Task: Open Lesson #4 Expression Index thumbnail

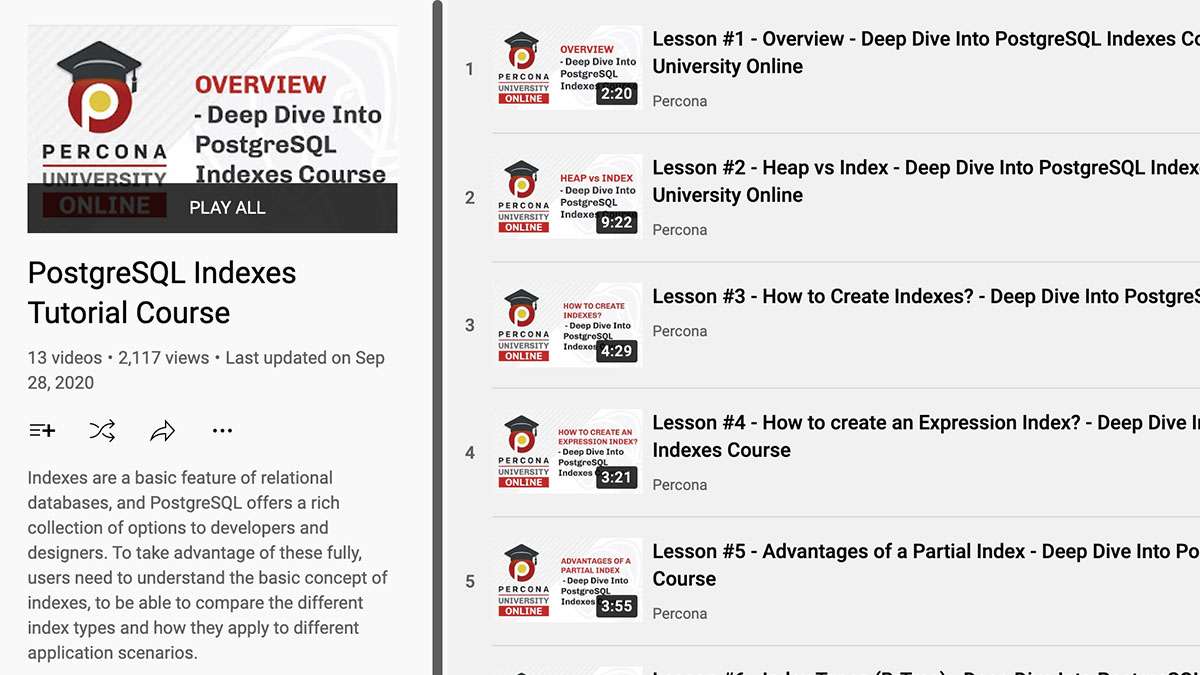Action: (x=568, y=452)
